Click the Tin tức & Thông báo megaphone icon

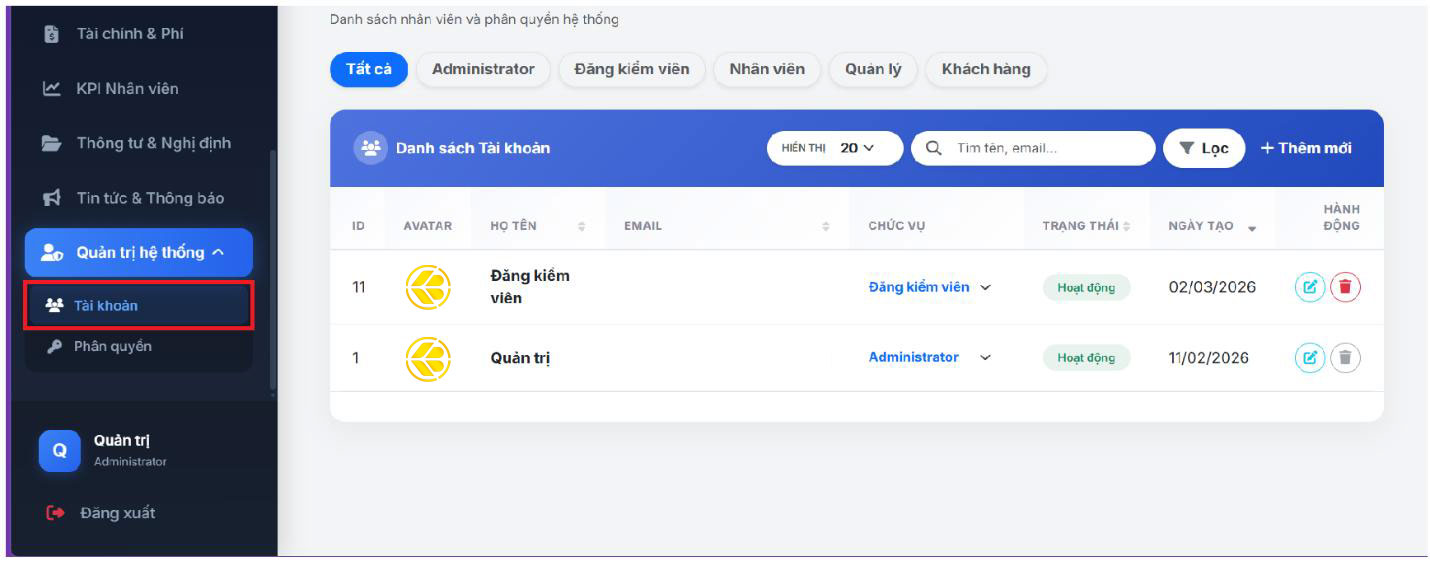click(52, 198)
